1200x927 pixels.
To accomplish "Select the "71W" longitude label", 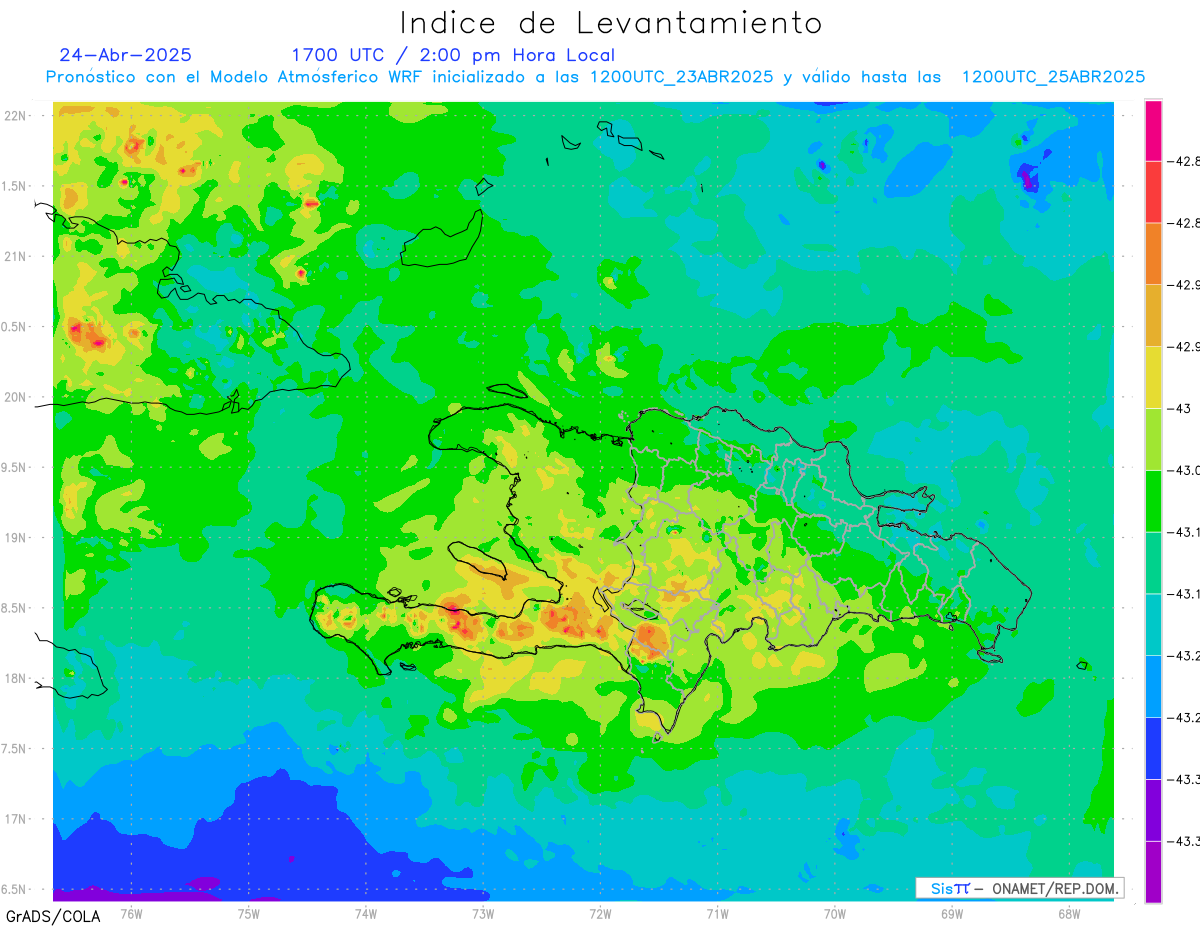I will [717, 913].
